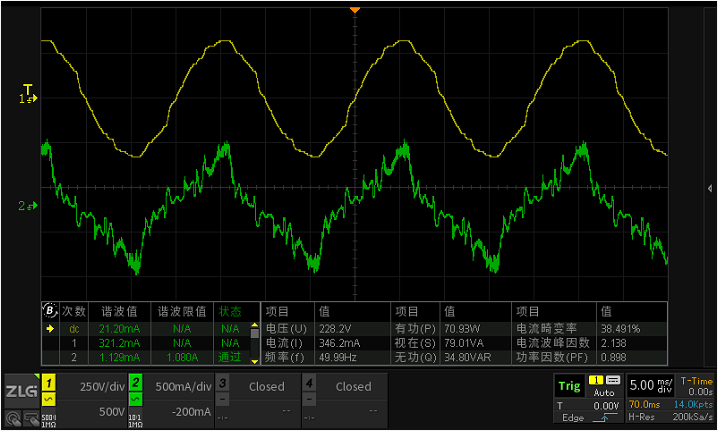Select trigger source channel 1 yellow badge
Screen dimensions: 718x431
click(x=596, y=380)
